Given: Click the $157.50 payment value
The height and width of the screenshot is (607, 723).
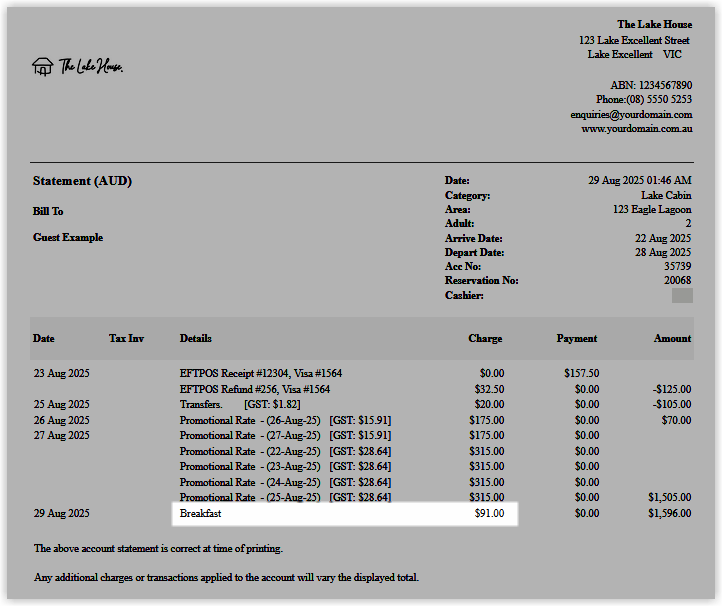Looking at the screenshot, I should (581, 373).
